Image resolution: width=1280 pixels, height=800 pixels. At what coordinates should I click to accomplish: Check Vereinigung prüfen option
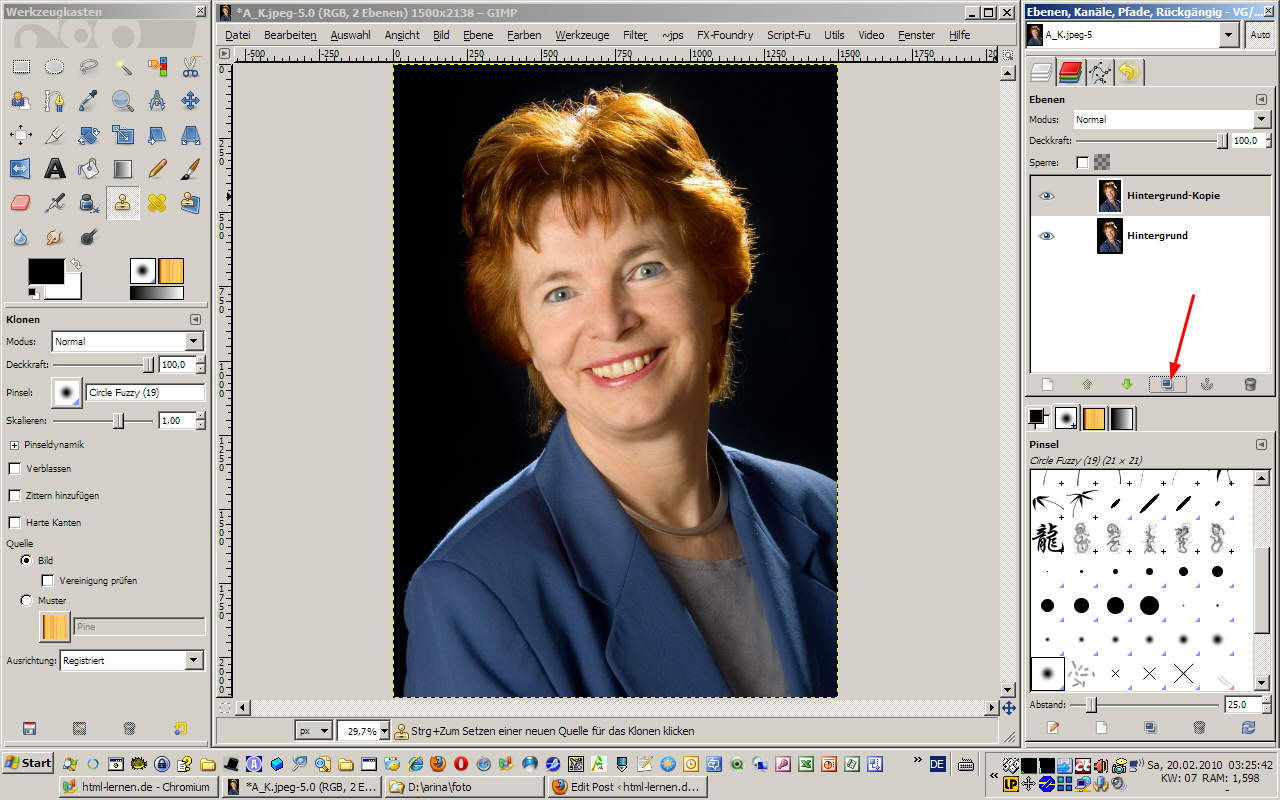(x=47, y=580)
